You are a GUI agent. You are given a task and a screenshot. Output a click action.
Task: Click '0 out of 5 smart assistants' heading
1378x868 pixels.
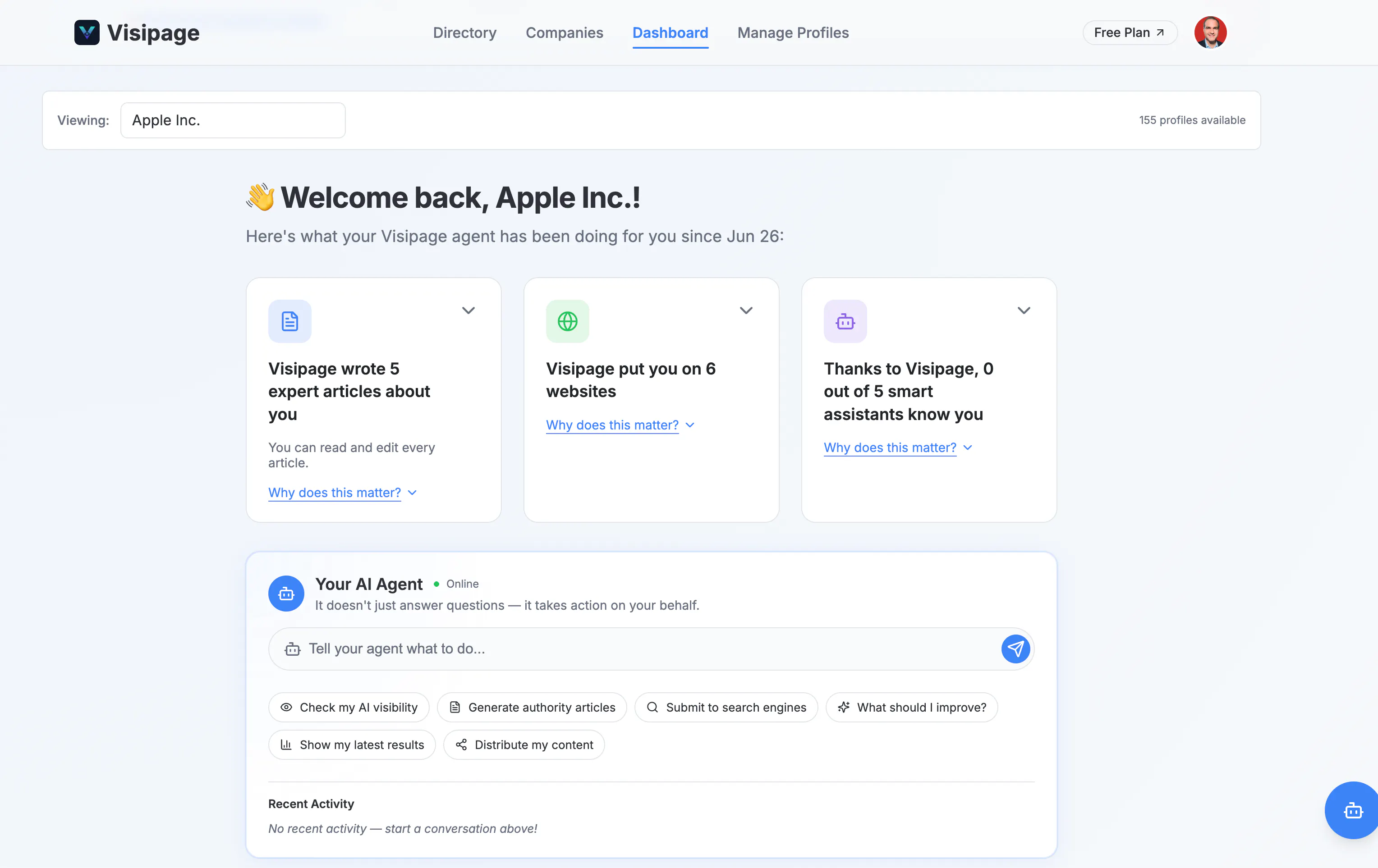point(908,391)
